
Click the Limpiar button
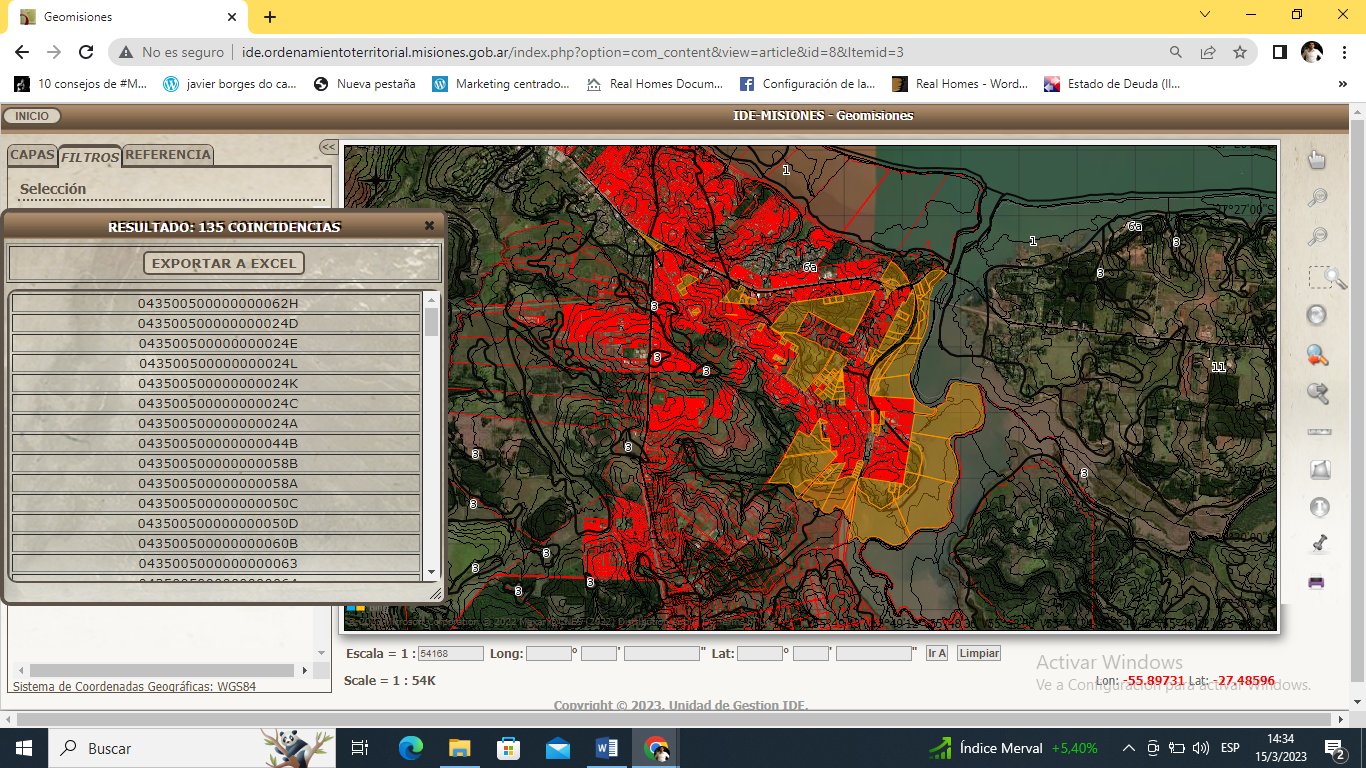pyautogui.click(x=978, y=653)
